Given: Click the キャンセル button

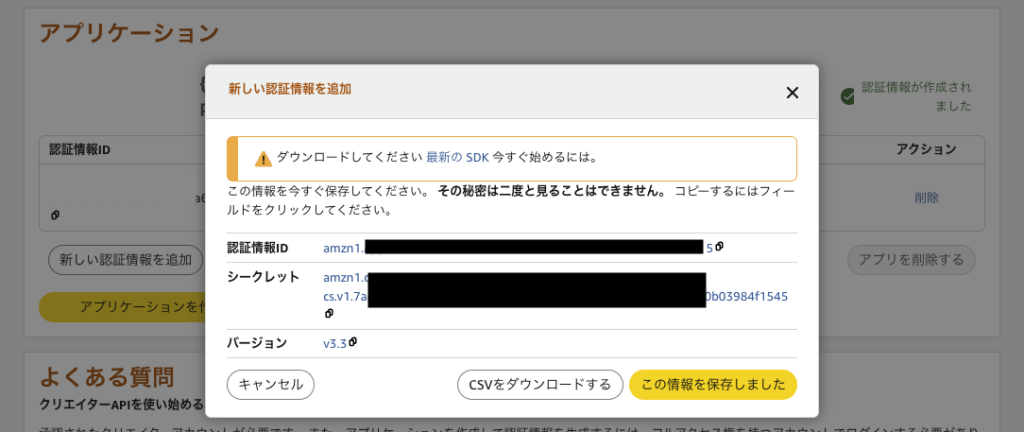Looking at the screenshot, I should 270,384.
